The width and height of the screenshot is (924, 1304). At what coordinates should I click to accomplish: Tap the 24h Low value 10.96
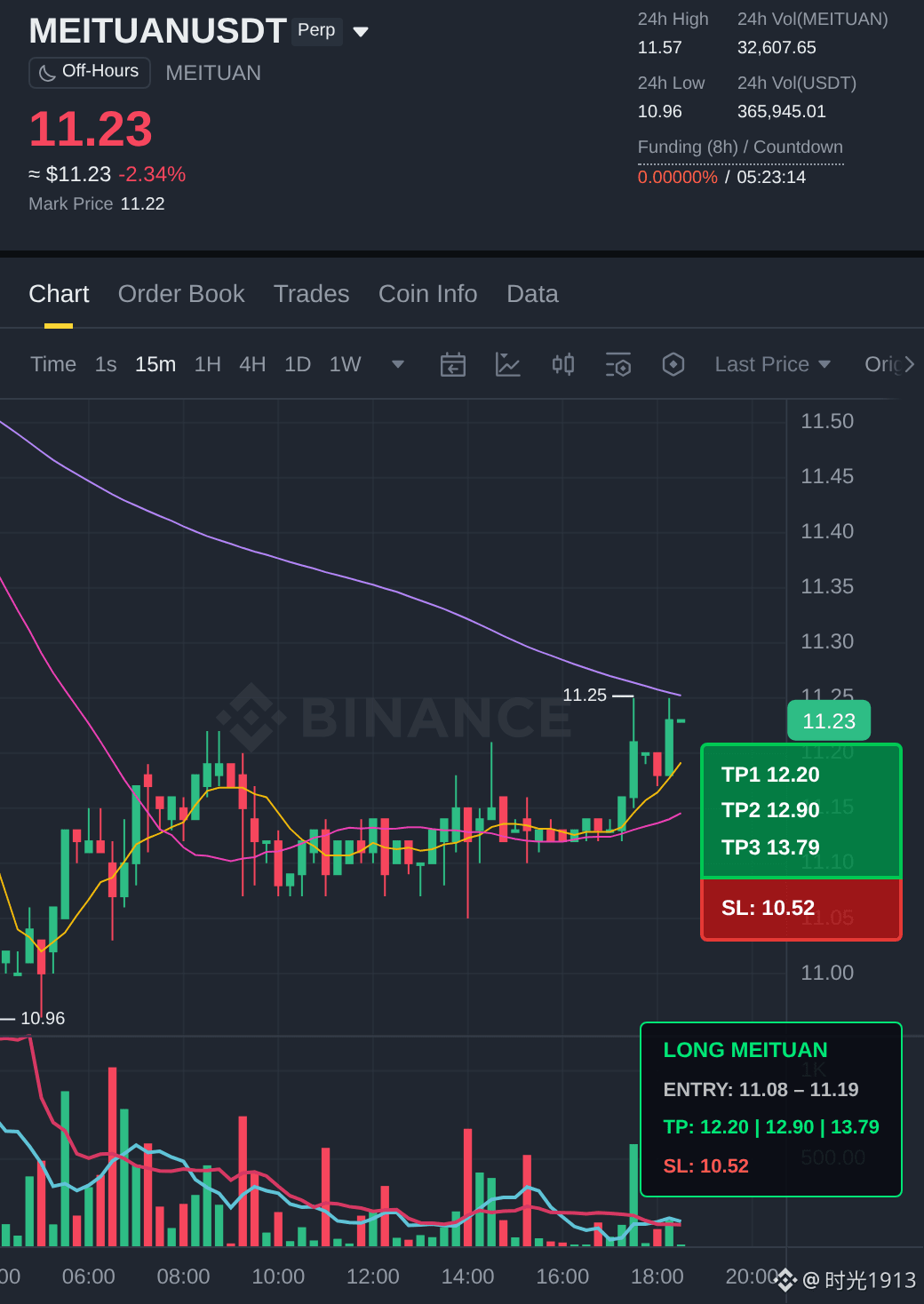tap(659, 111)
